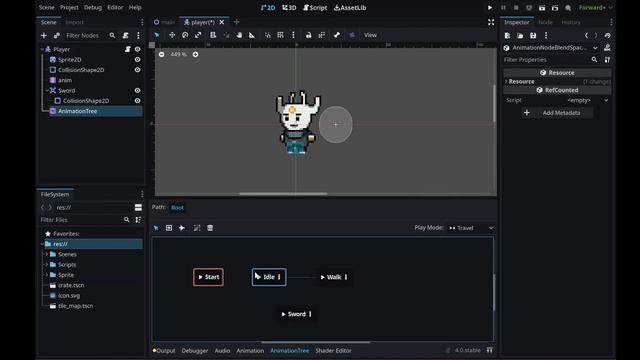Stop the running project
The image size is (640, 360).
[516, 7]
